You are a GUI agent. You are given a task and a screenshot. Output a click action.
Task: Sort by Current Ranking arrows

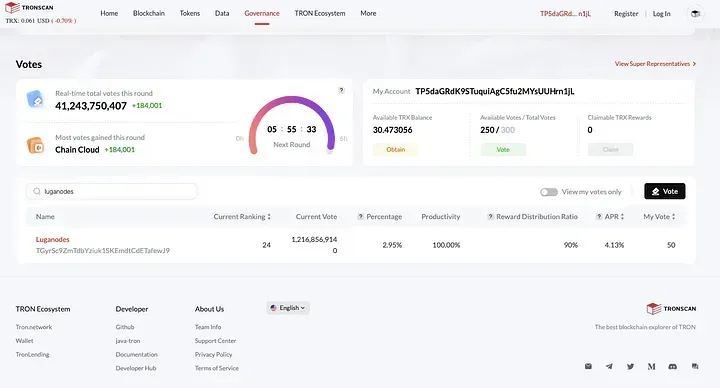point(269,217)
